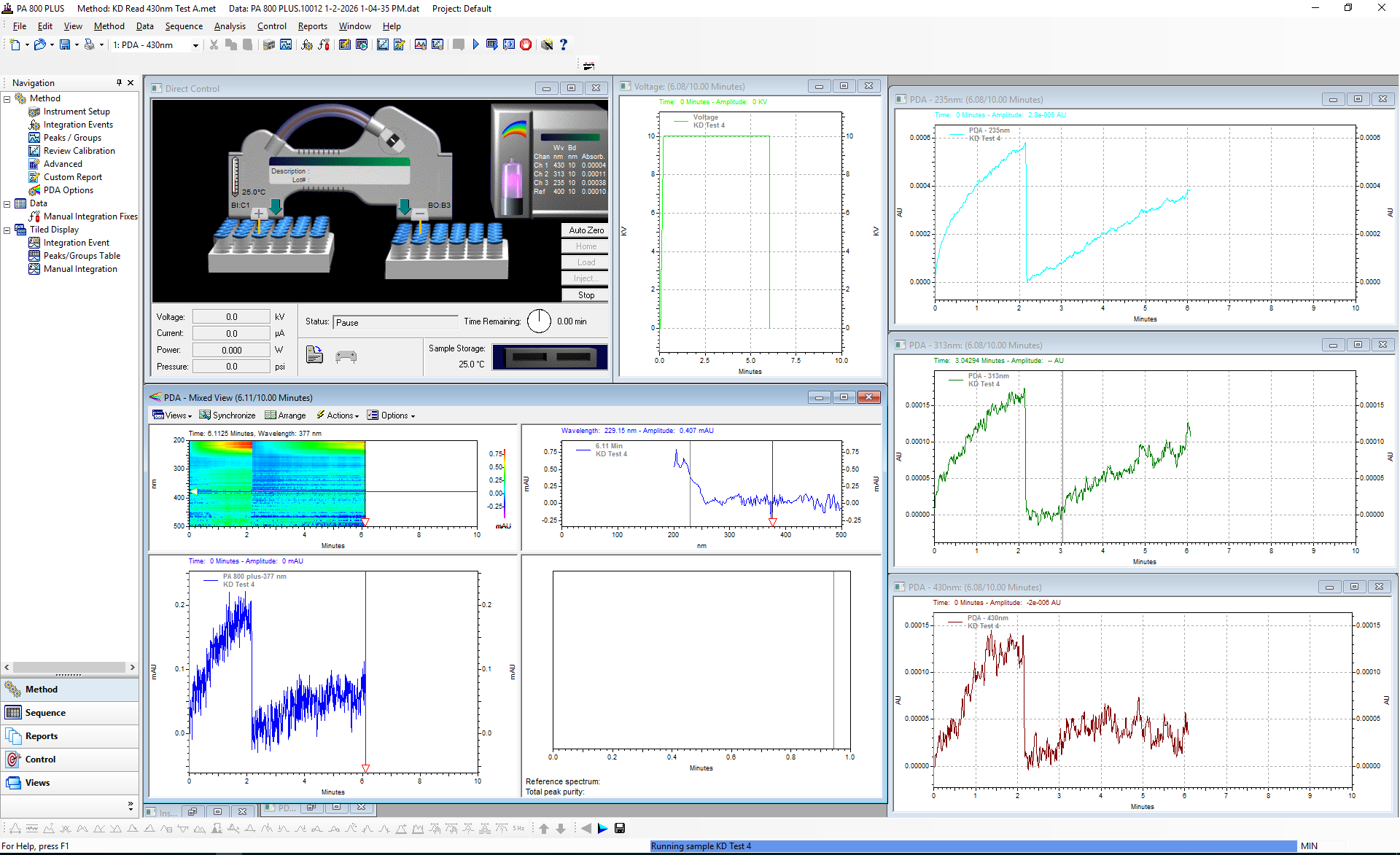Toggle the Navigation panel pin
The width and height of the screenshot is (1400, 855).
pyautogui.click(x=119, y=82)
